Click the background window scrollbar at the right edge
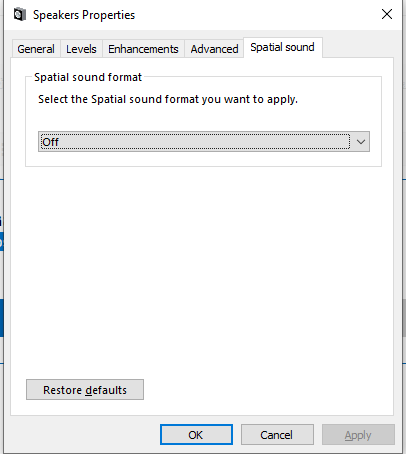This screenshot has height=454, width=406. click(404, 317)
